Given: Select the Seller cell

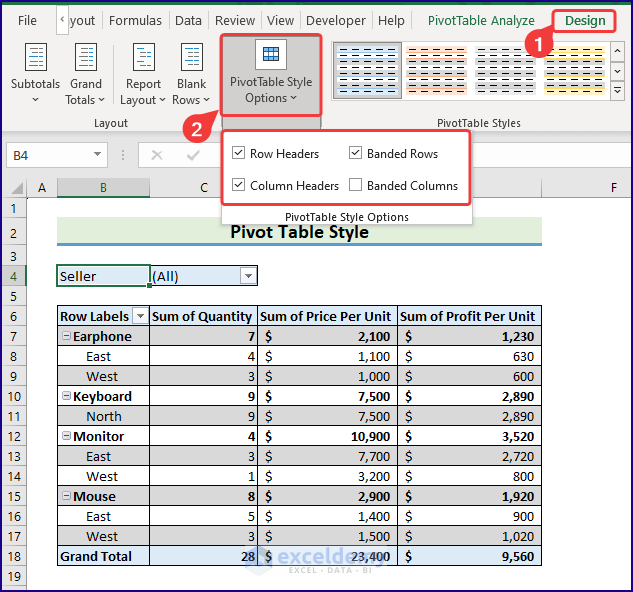Looking at the screenshot, I should point(103,276).
